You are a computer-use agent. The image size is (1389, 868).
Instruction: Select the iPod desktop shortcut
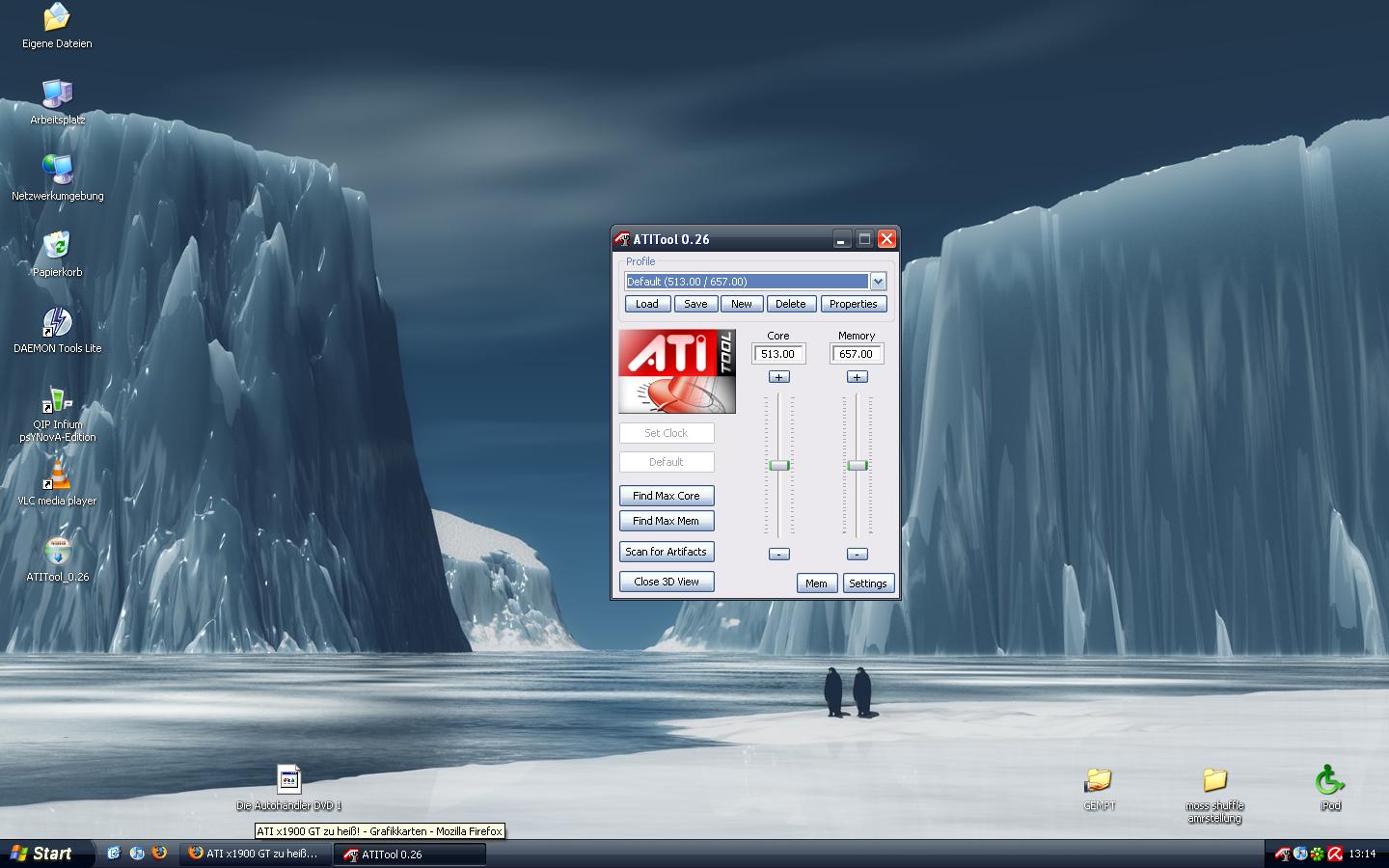click(1330, 787)
